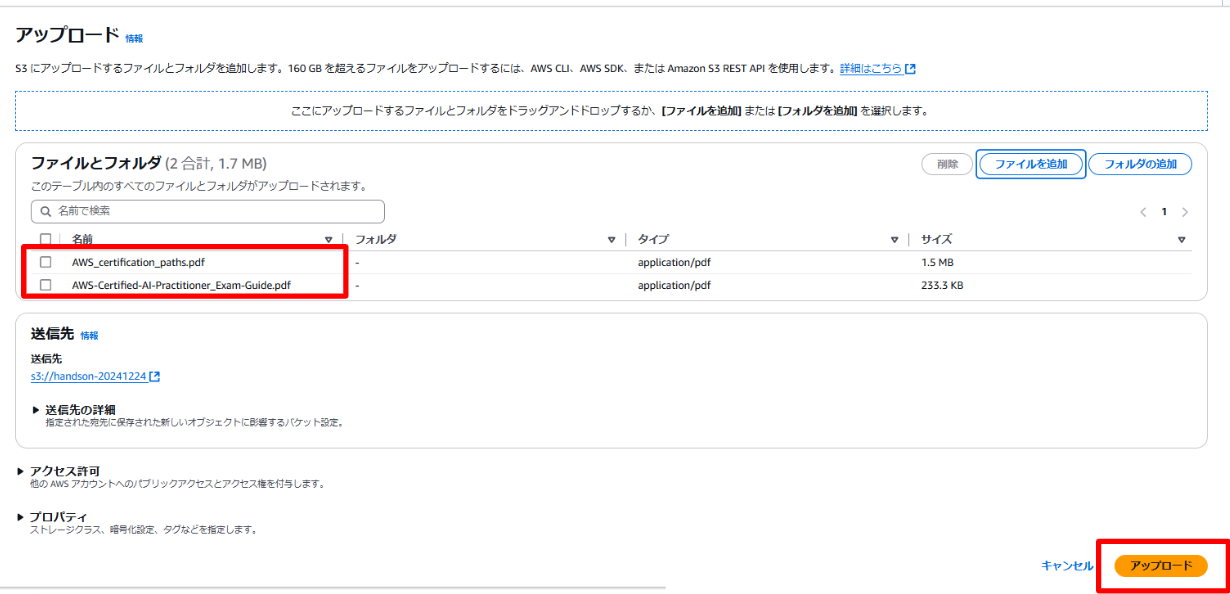1230x594 pixels.
Task: Sort by 名前 column arrow
Action: (x=329, y=240)
